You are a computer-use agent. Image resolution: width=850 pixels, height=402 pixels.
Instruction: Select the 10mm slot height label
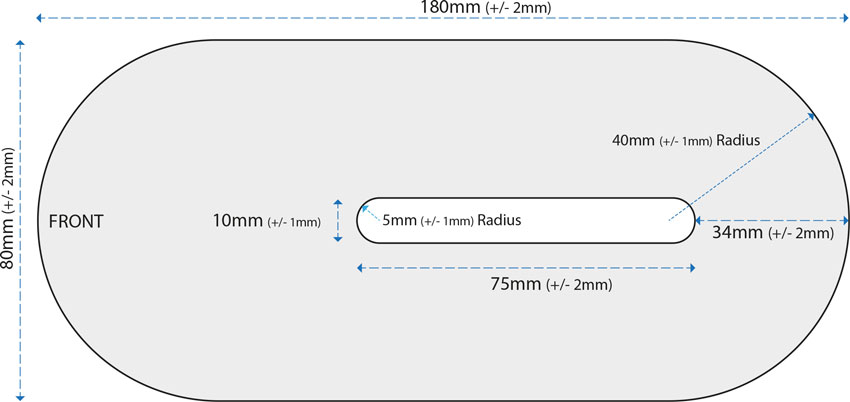(266, 221)
